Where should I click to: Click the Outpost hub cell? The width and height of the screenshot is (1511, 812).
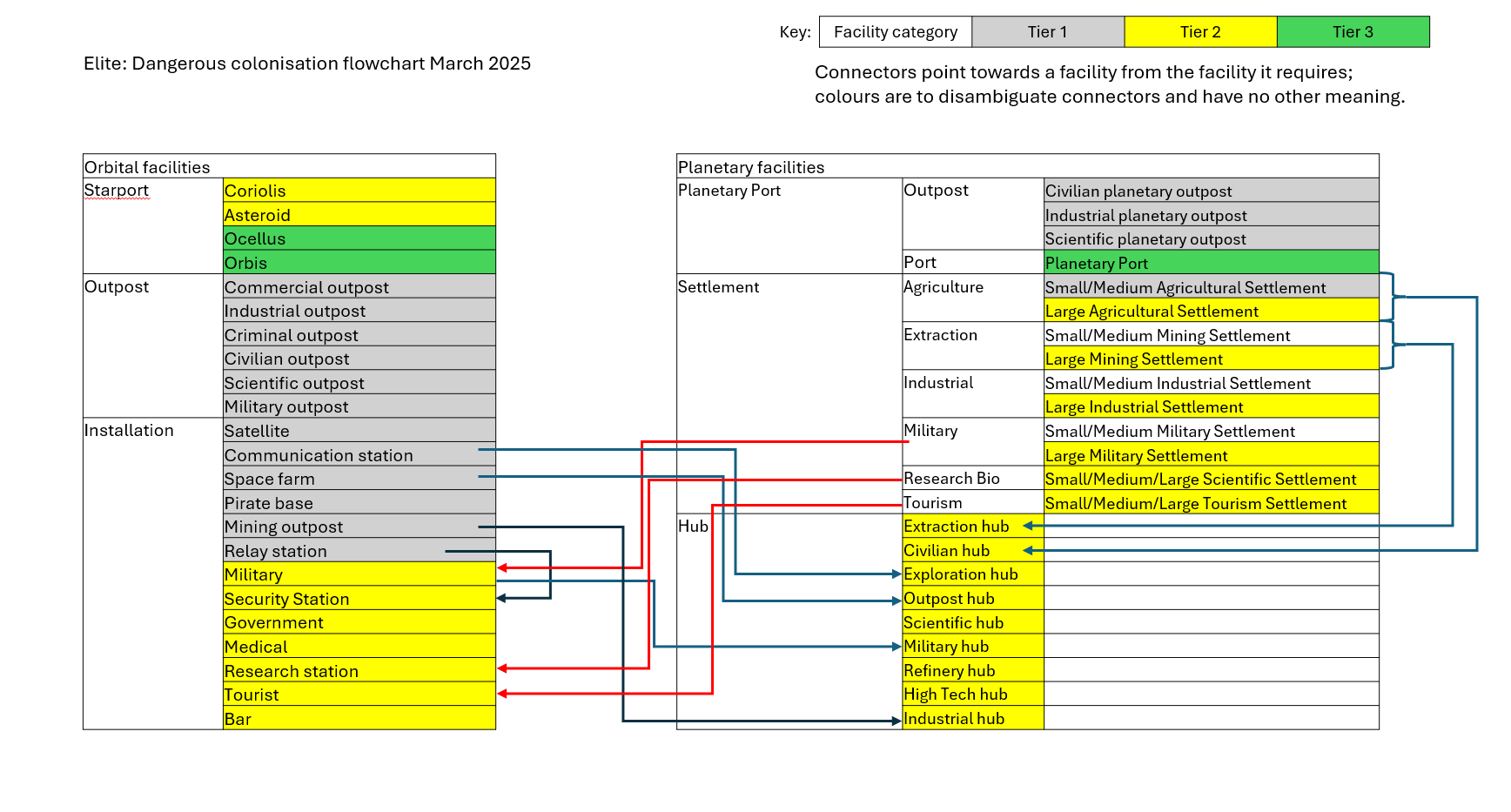pos(973,598)
